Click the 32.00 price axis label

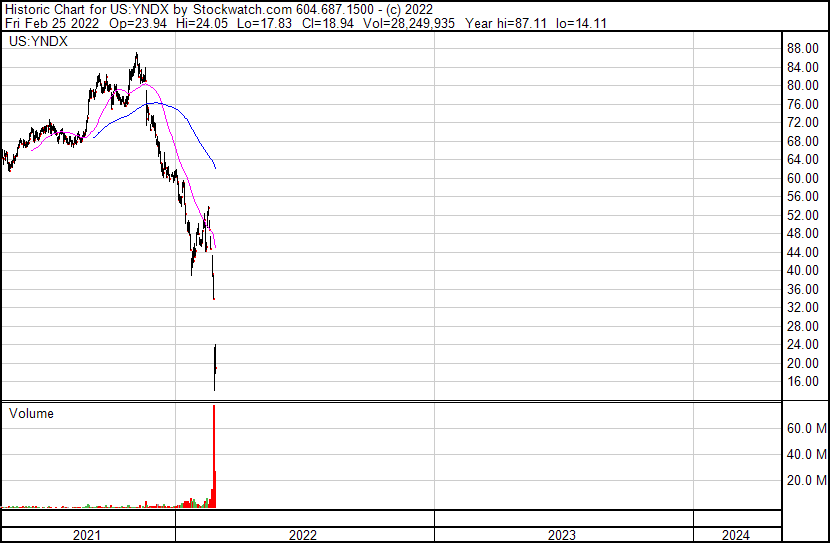coord(803,307)
